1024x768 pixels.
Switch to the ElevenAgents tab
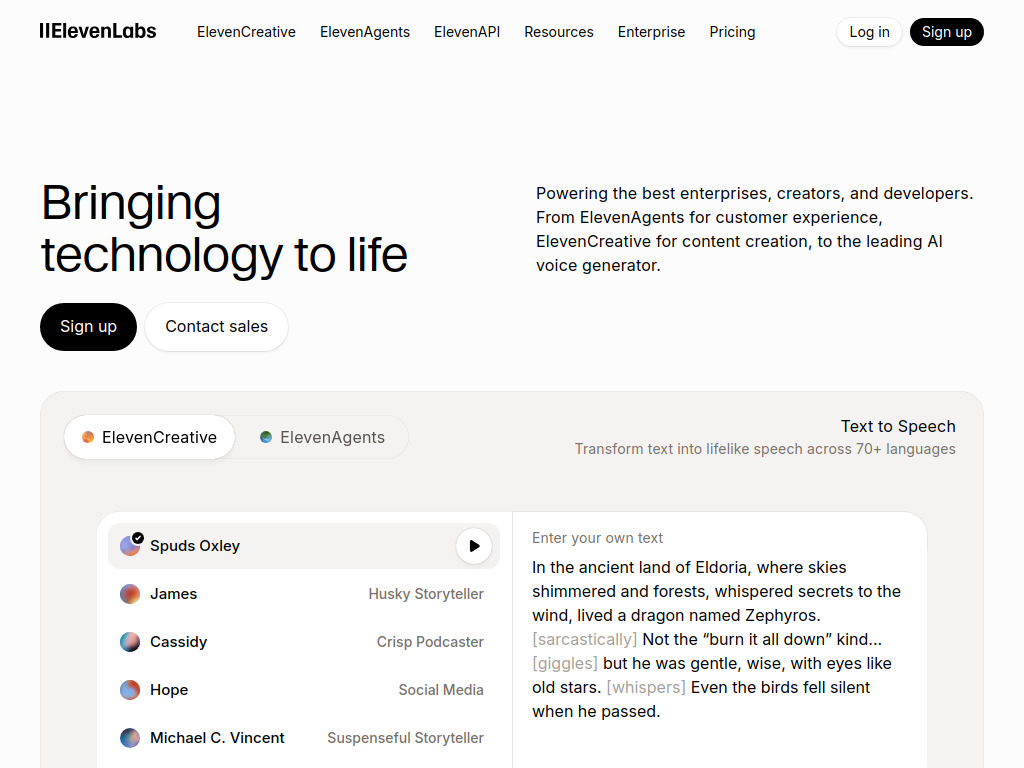(322, 437)
